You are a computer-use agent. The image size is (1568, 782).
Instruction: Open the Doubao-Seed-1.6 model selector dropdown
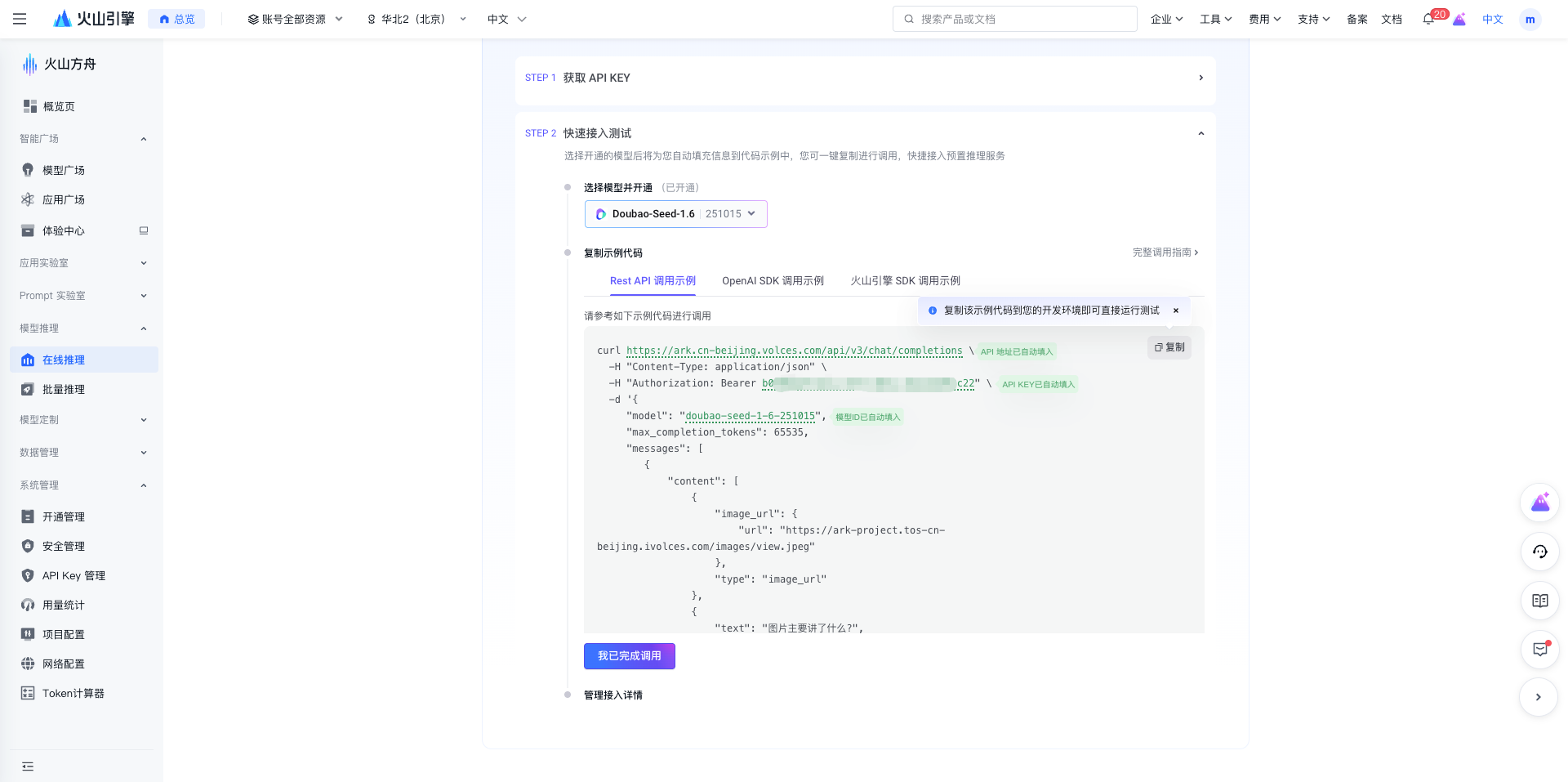[676, 213]
